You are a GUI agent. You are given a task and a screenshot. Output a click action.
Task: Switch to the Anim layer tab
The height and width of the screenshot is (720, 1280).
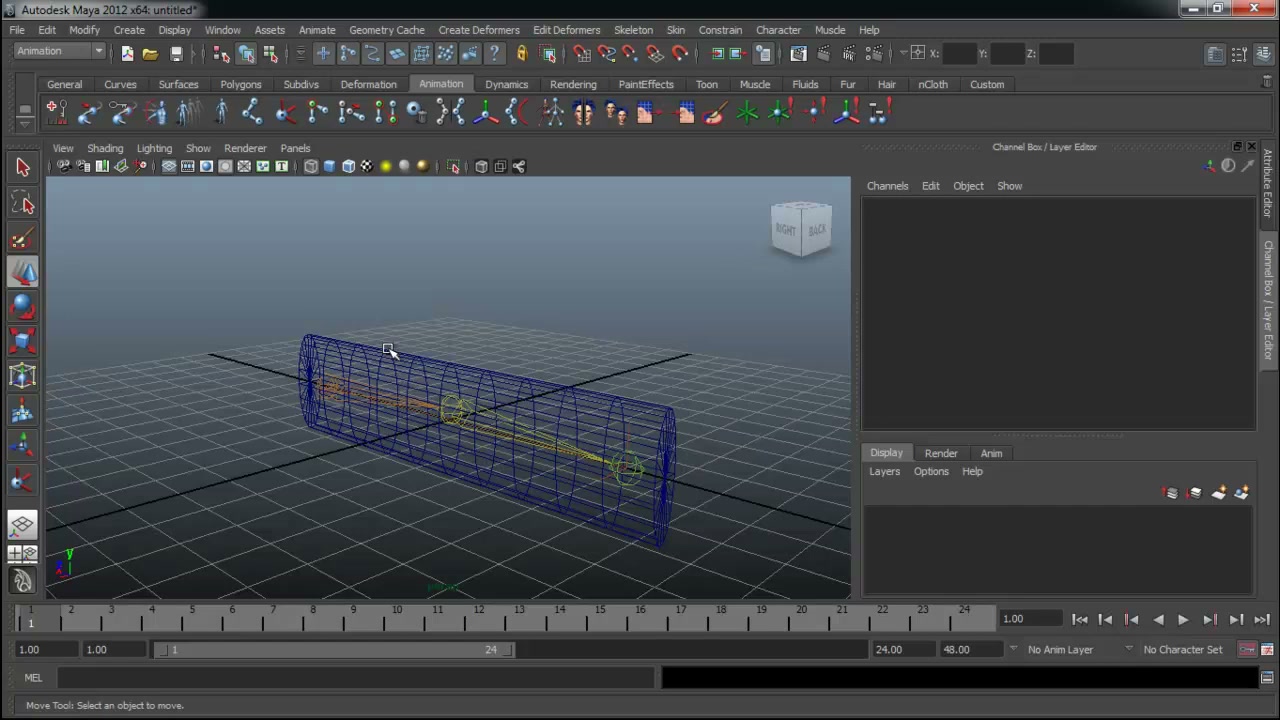(x=991, y=454)
